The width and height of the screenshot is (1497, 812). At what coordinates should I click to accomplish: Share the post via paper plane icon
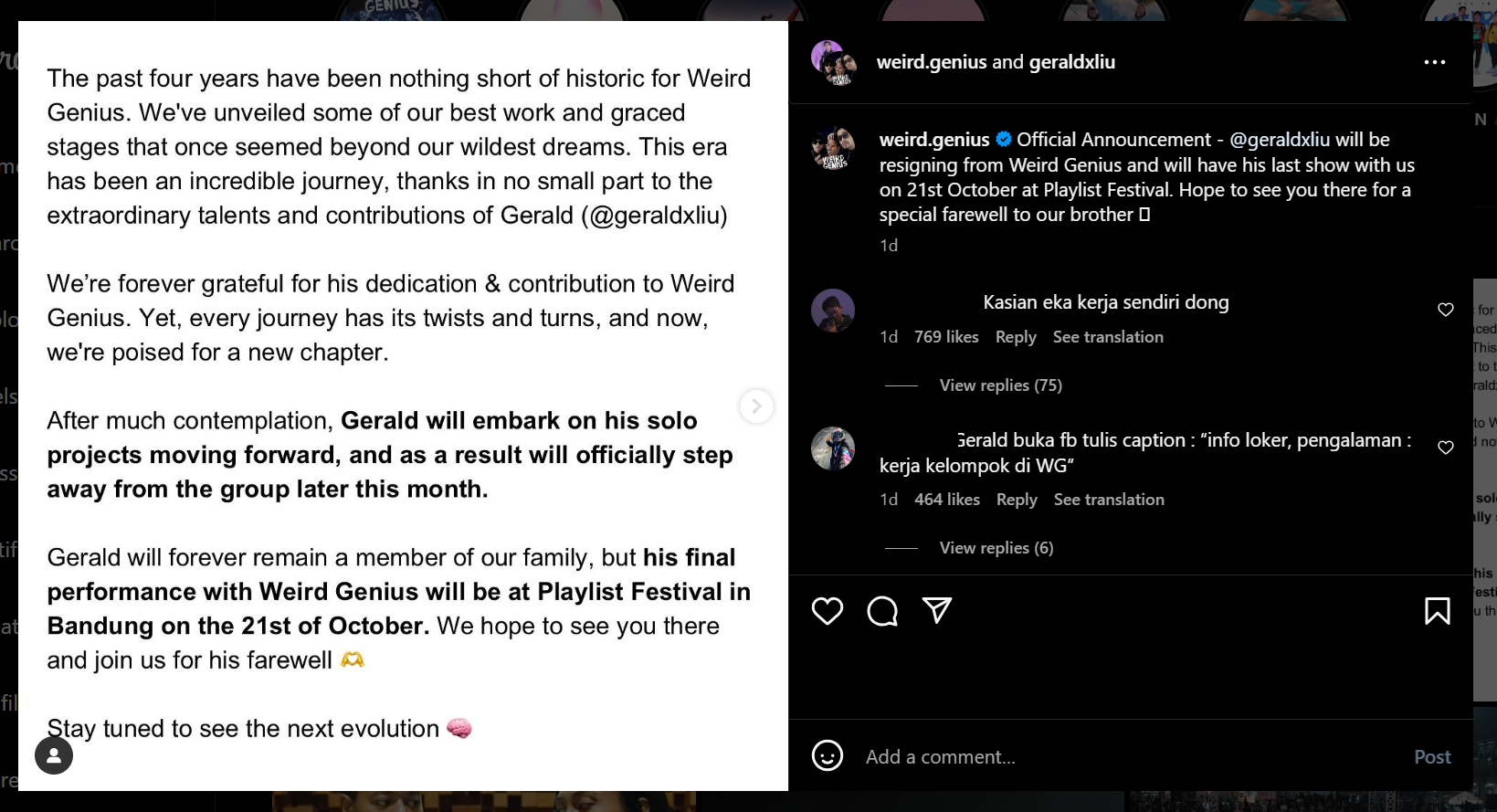[x=937, y=610]
